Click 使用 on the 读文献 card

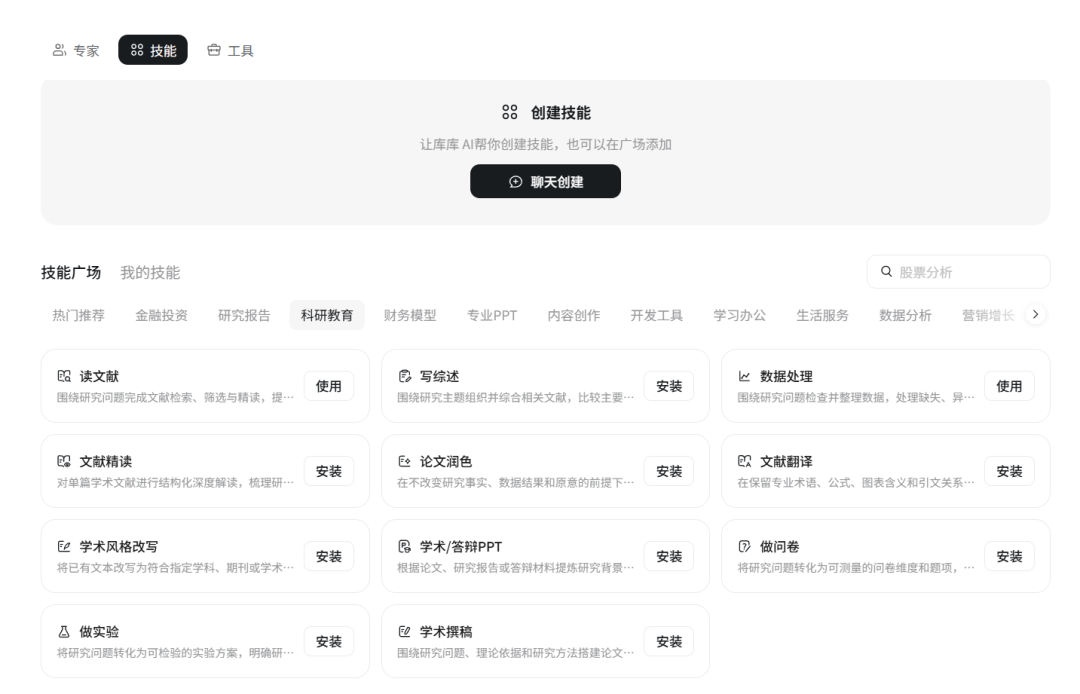[x=329, y=386]
